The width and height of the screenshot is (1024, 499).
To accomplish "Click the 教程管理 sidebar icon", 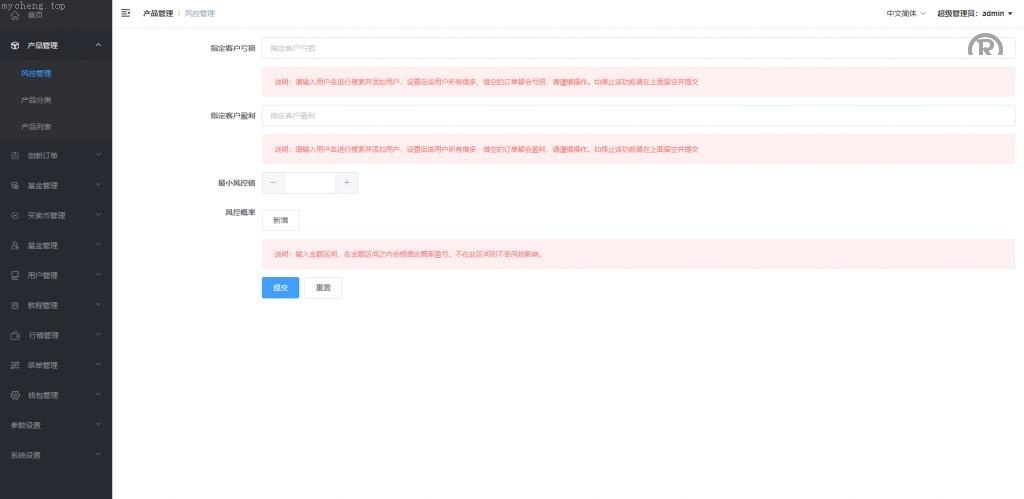I will [x=15, y=305].
